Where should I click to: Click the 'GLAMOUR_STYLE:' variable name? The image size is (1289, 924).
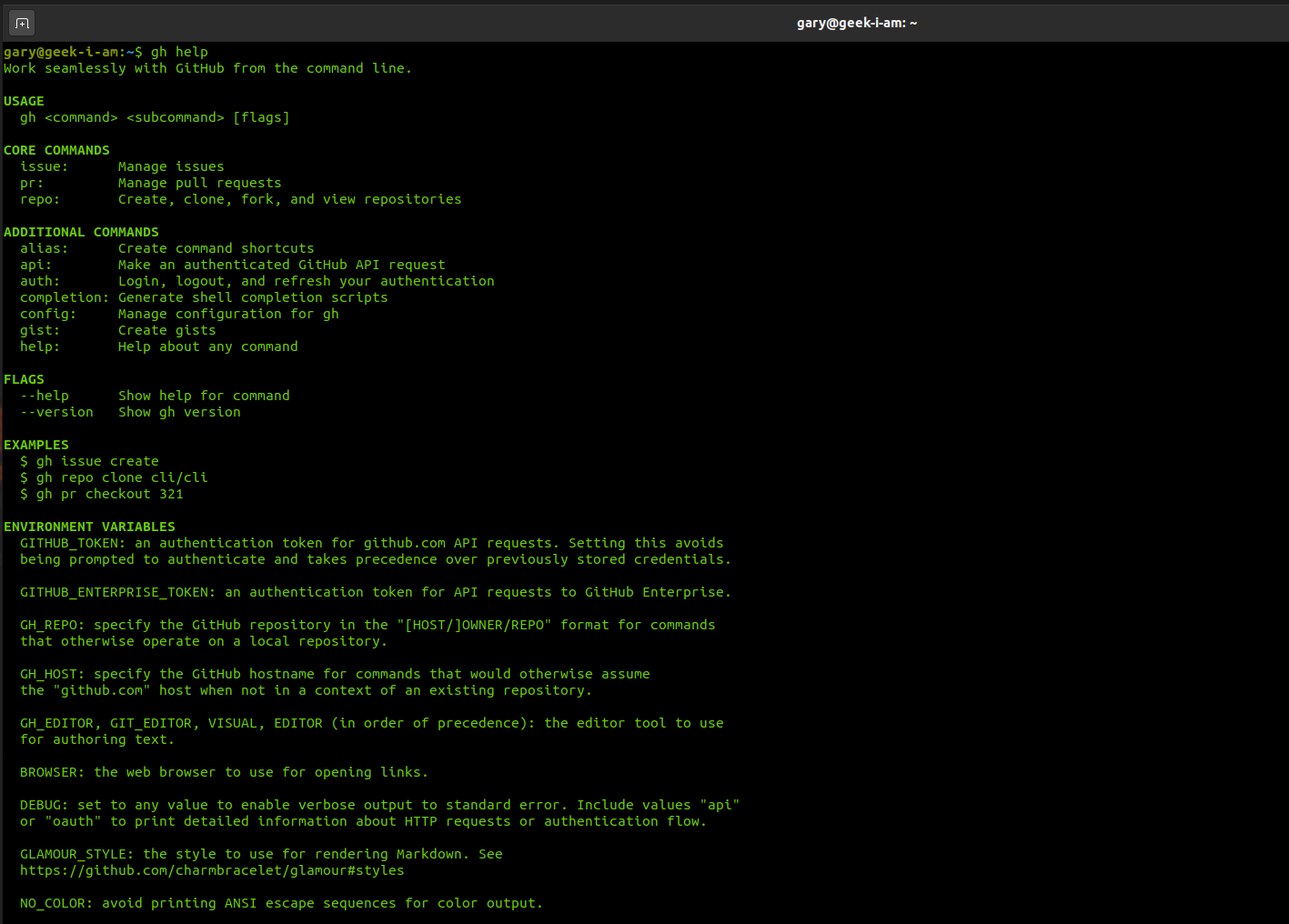[77, 854]
